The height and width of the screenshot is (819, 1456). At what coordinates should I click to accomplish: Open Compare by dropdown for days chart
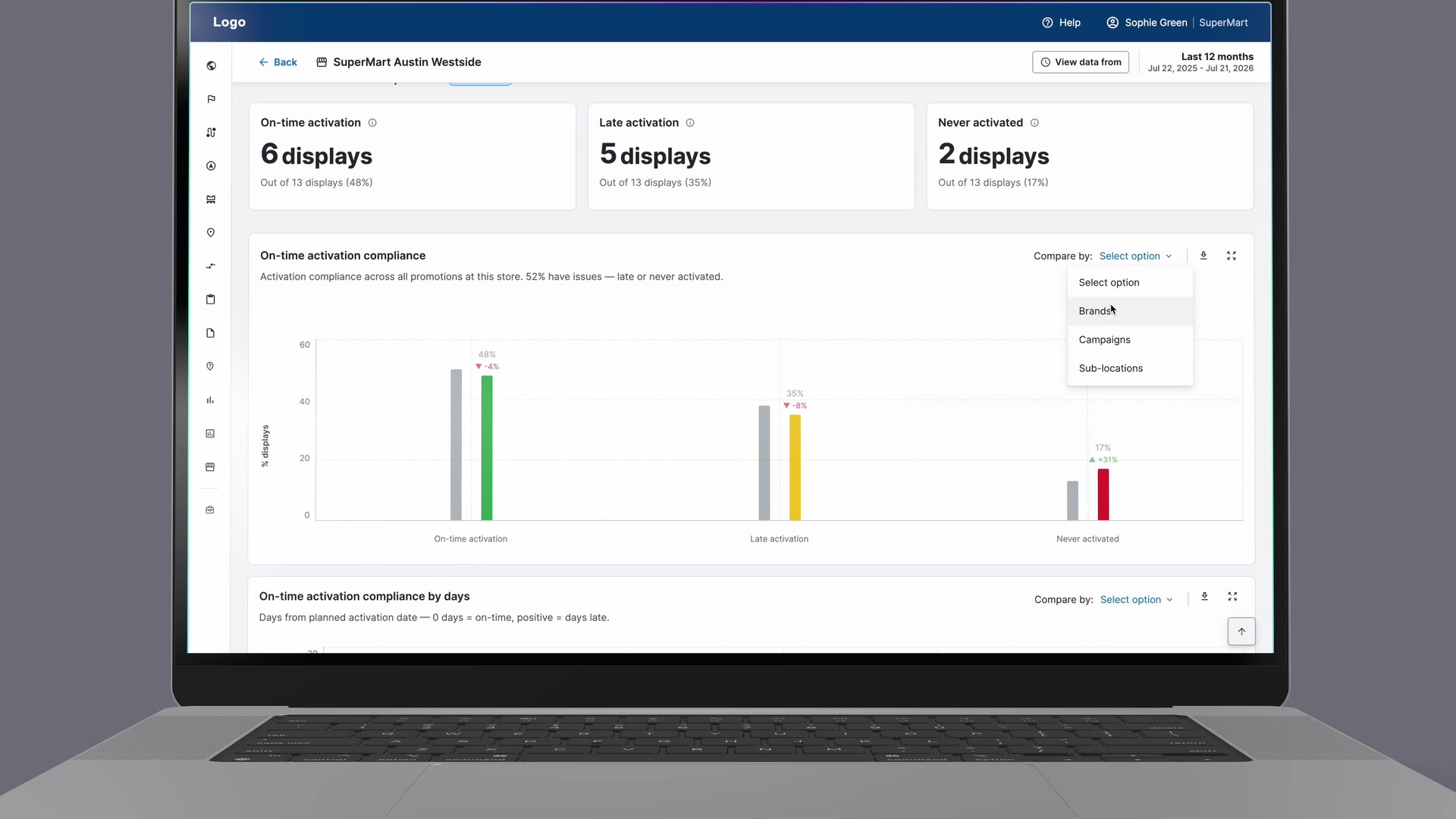click(x=1136, y=600)
